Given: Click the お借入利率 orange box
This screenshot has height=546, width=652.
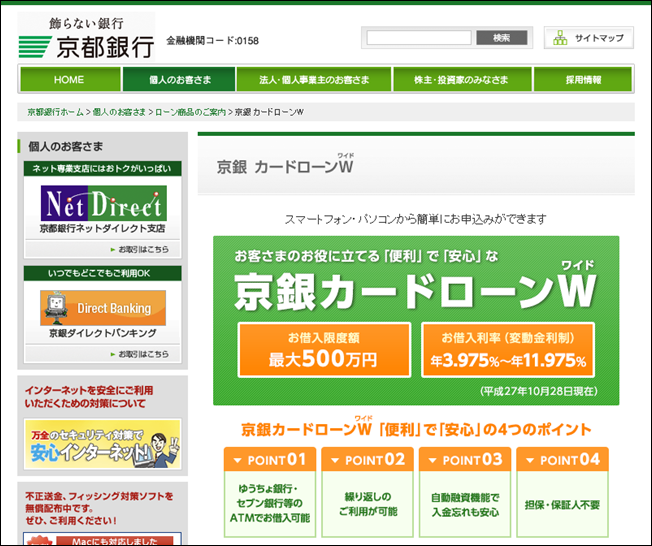Looking at the screenshot, I should (508, 350).
